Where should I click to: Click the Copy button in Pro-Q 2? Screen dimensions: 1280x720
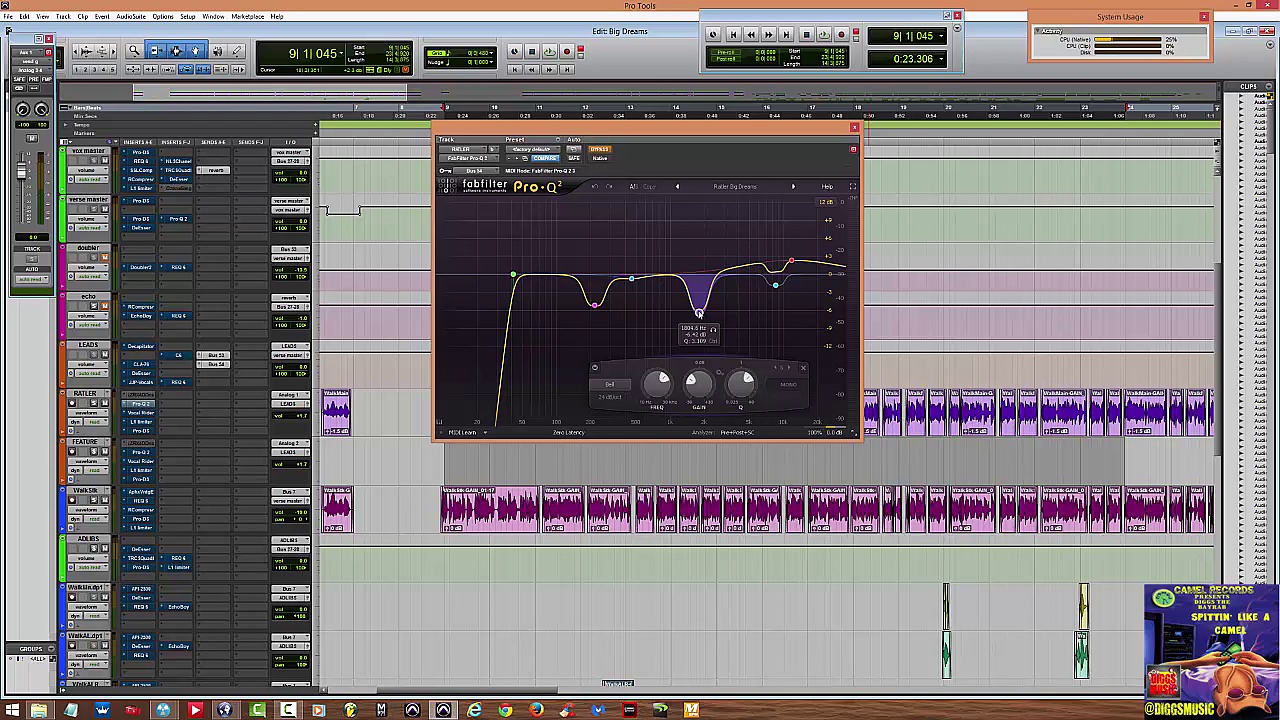click(x=649, y=186)
